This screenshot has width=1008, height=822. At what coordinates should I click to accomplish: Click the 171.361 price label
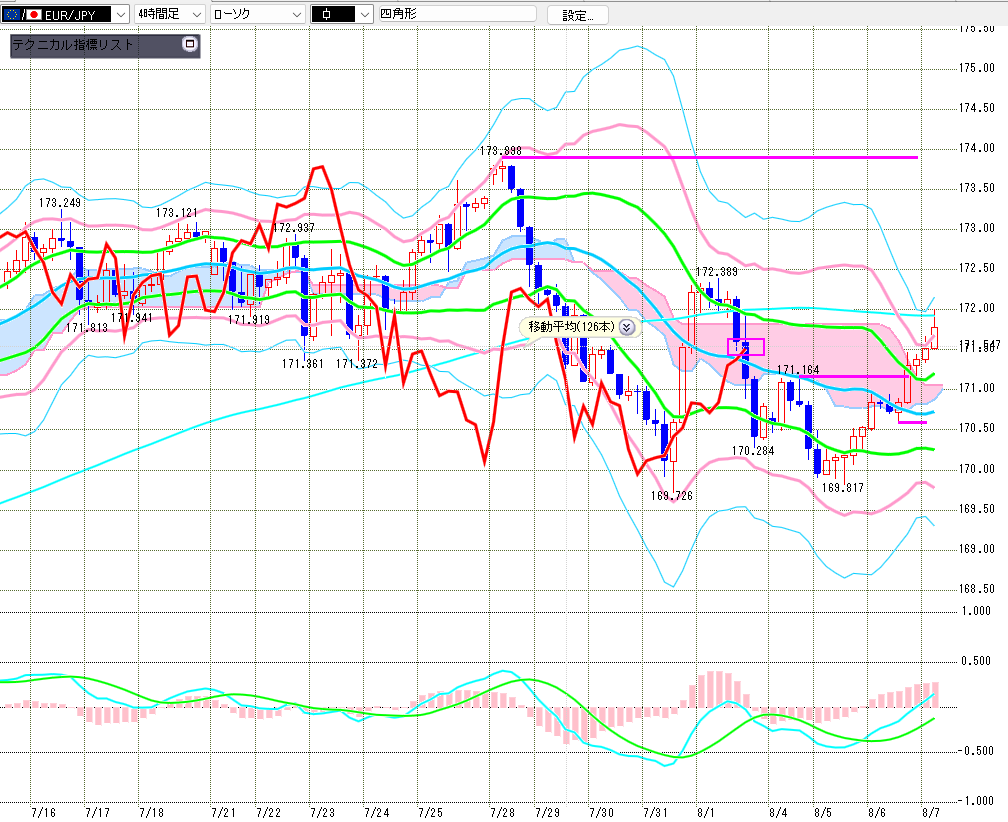coord(302,364)
